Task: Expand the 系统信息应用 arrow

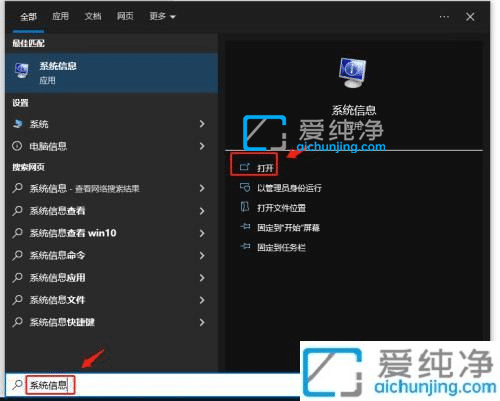Action: (x=202, y=278)
